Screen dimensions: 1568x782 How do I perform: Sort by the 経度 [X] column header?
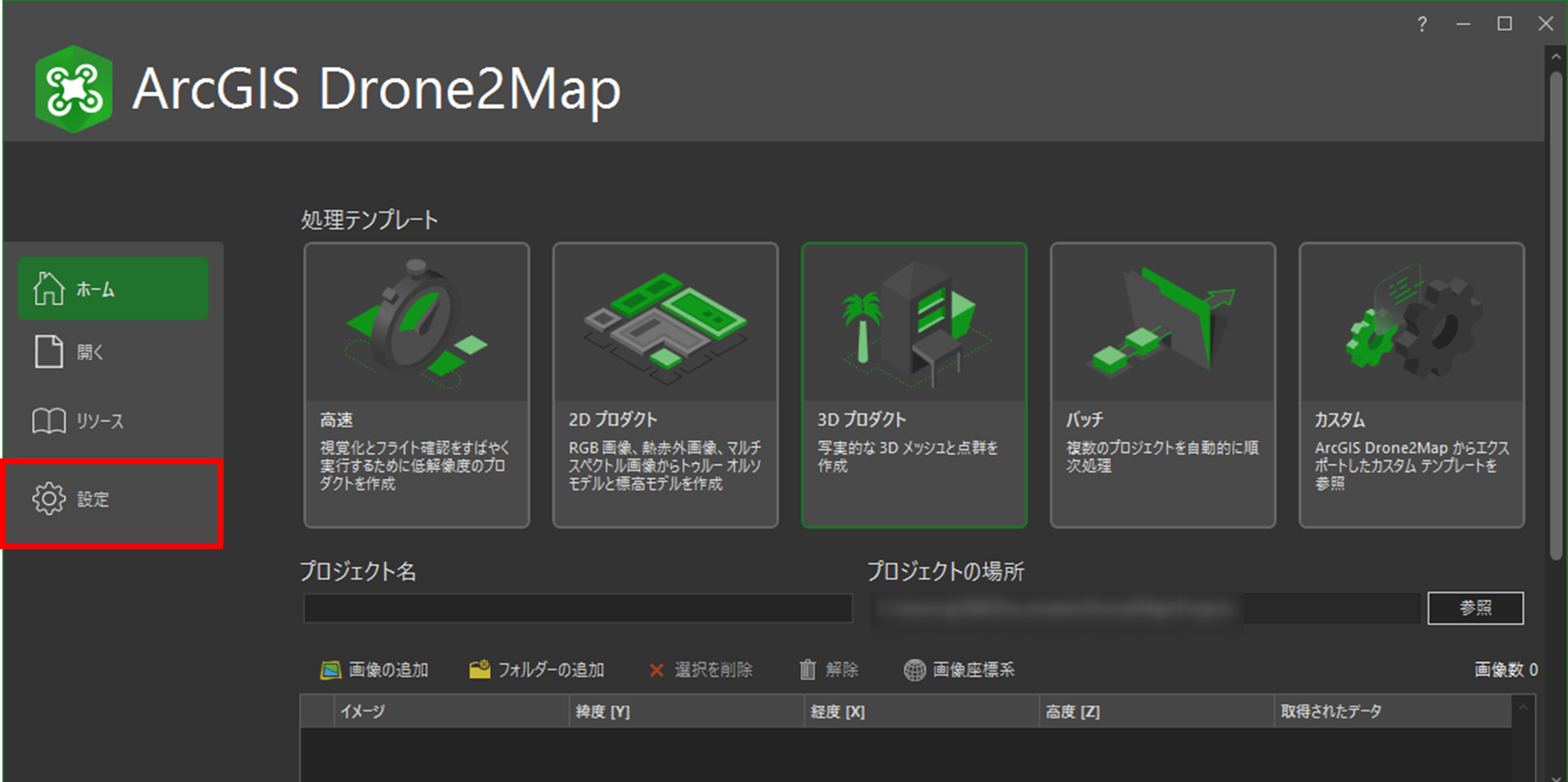pos(921,711)
